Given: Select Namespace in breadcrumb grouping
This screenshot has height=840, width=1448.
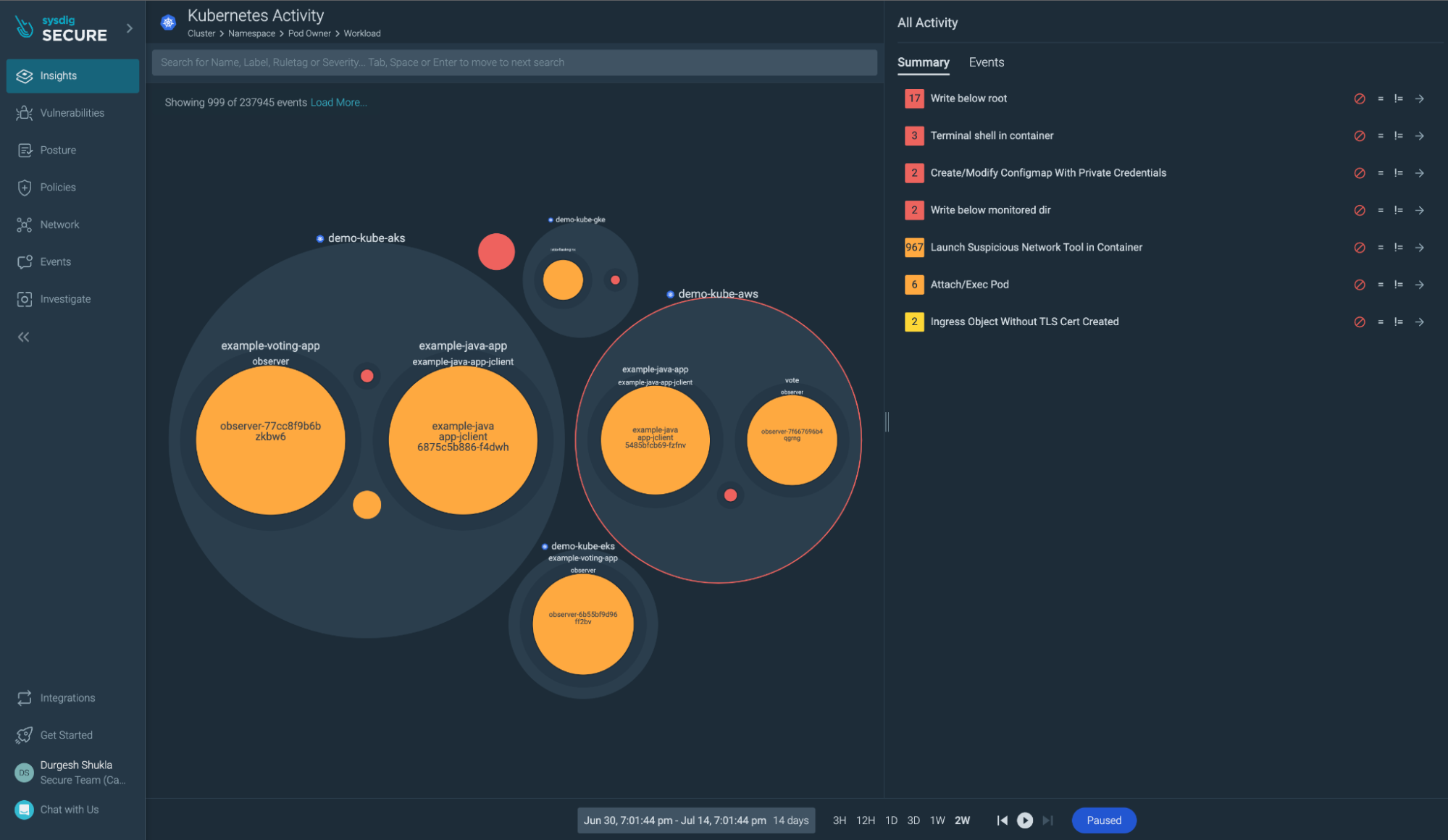Looking at the screenshot, I should click(251, 33).
